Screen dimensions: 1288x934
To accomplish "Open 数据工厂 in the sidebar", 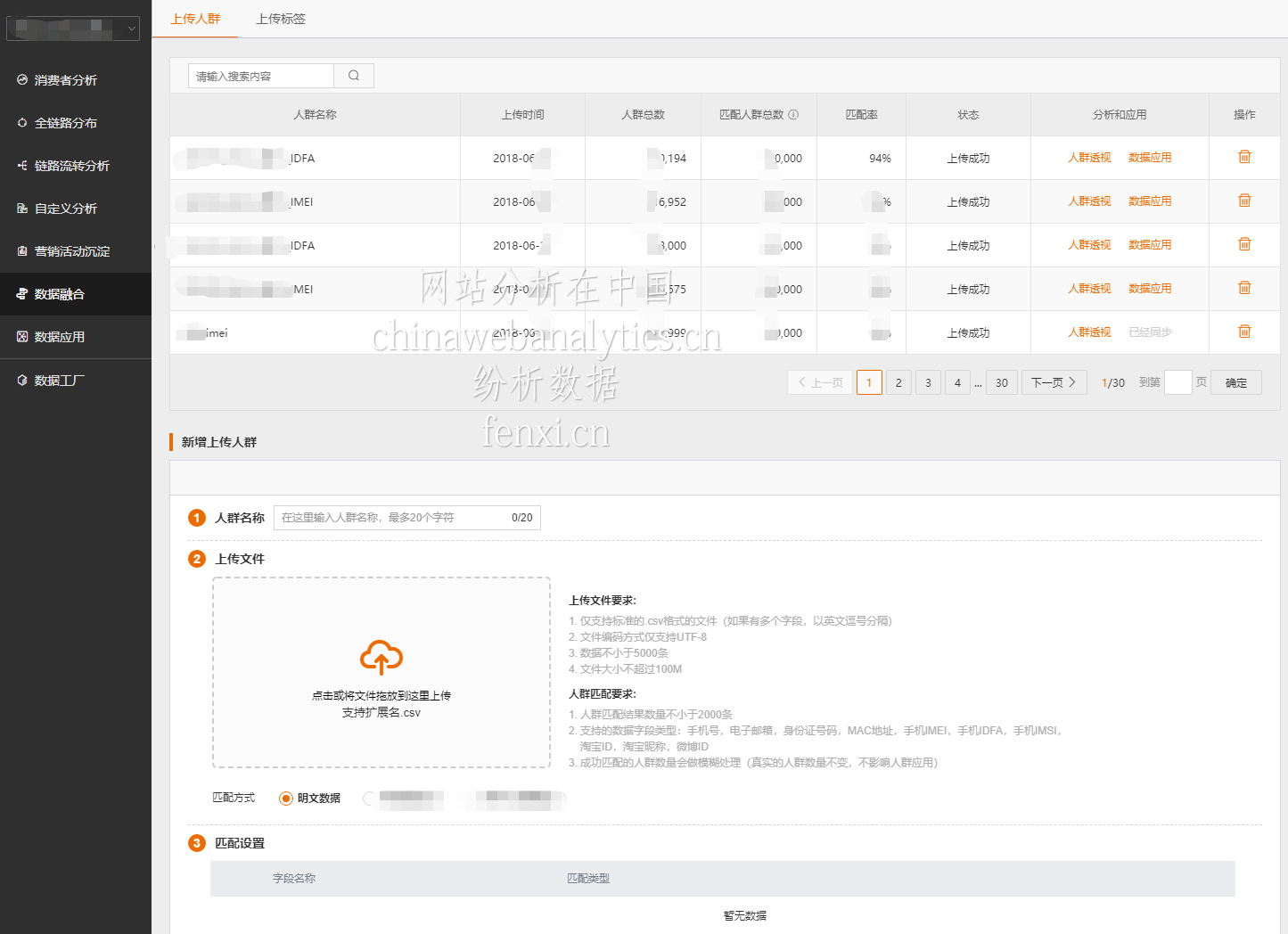I will tap(59, 381).
